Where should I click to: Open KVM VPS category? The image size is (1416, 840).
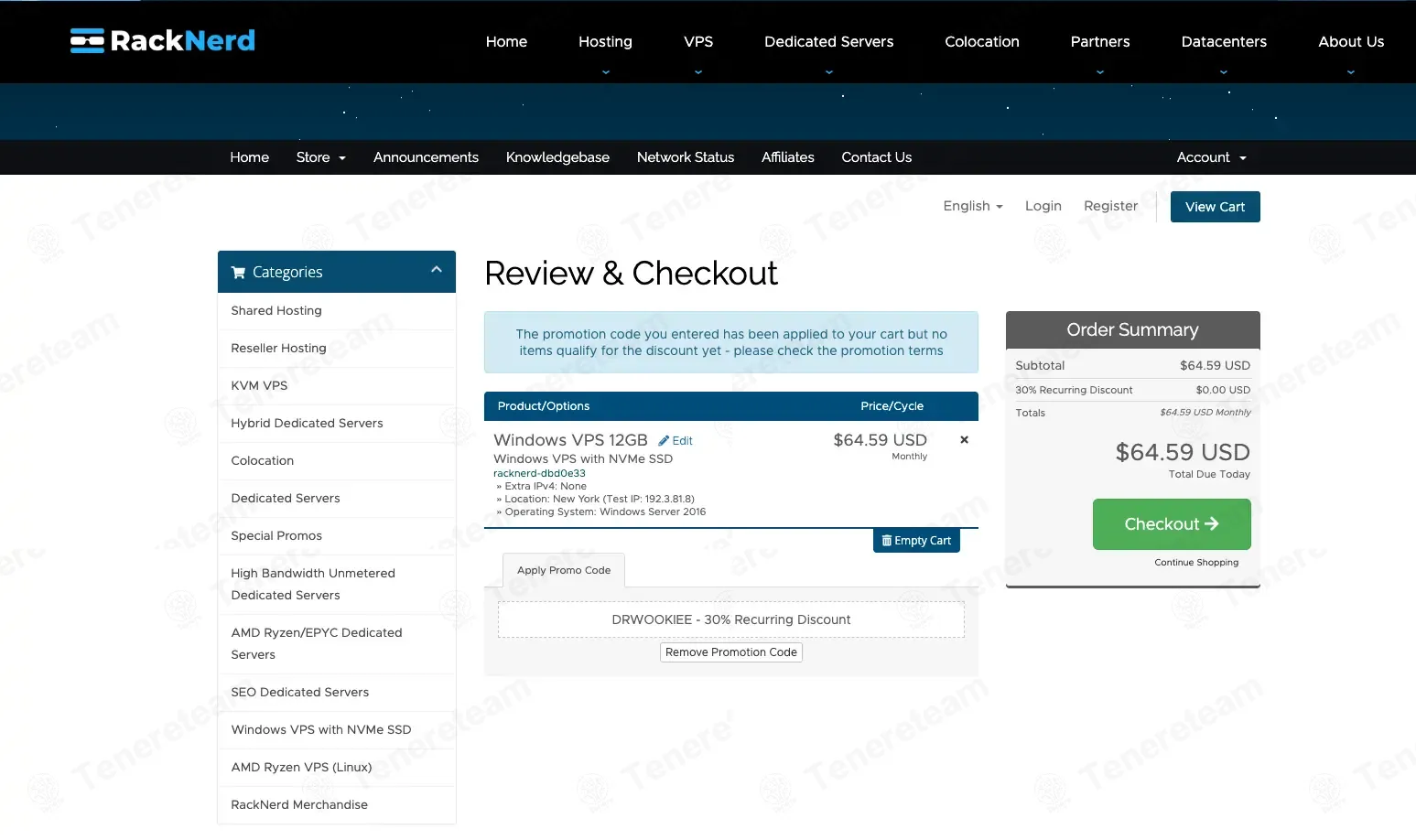(337, 386)
